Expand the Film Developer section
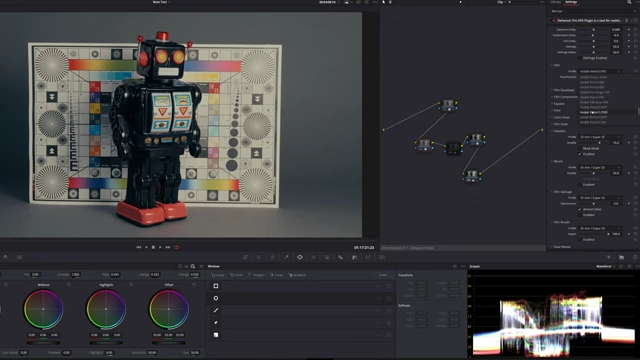Screen dimensions: 640x360 pyautogui.click(x=563, y=90)
